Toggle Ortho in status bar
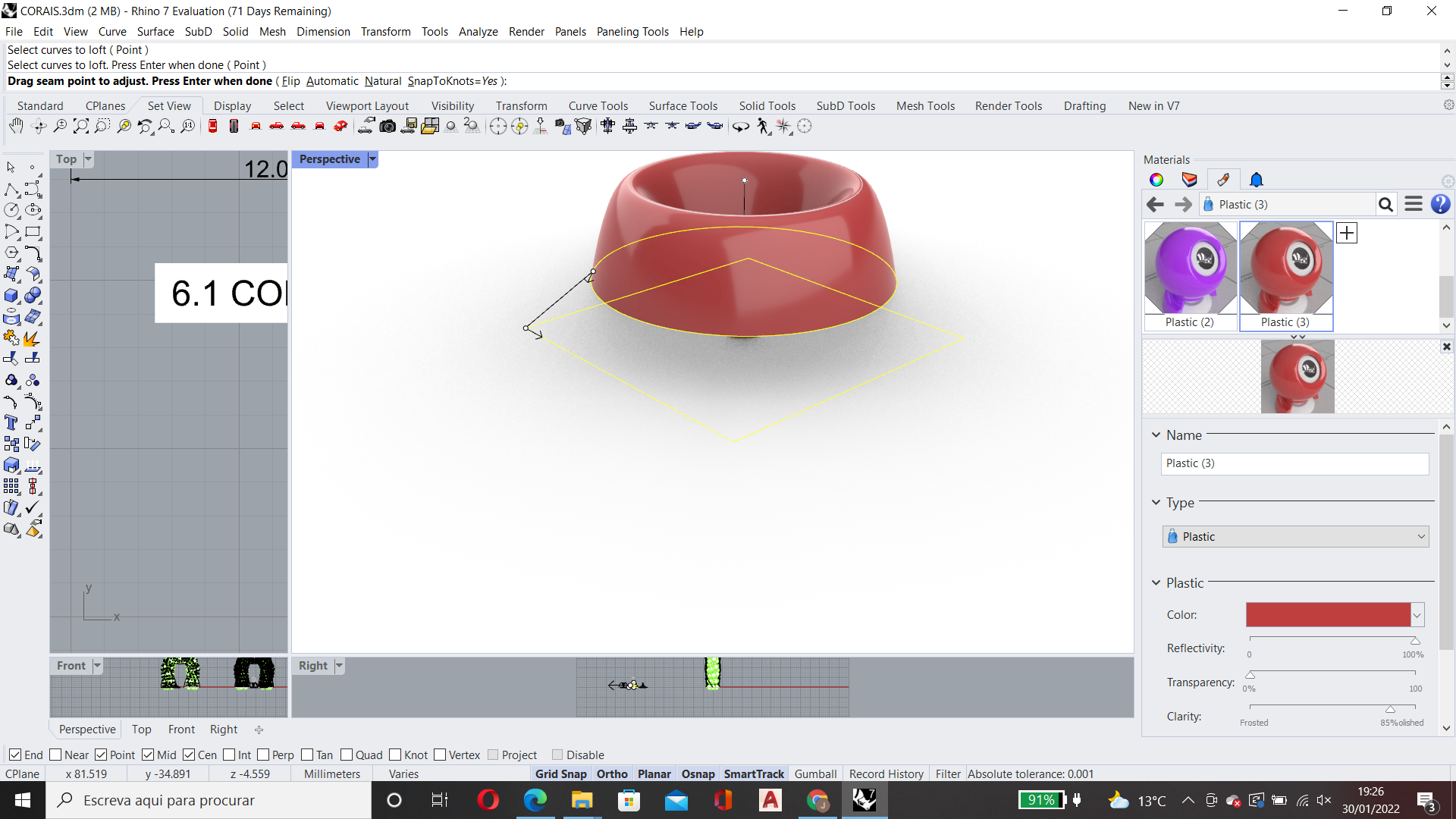1456x819 pixels. coord(611,773)
